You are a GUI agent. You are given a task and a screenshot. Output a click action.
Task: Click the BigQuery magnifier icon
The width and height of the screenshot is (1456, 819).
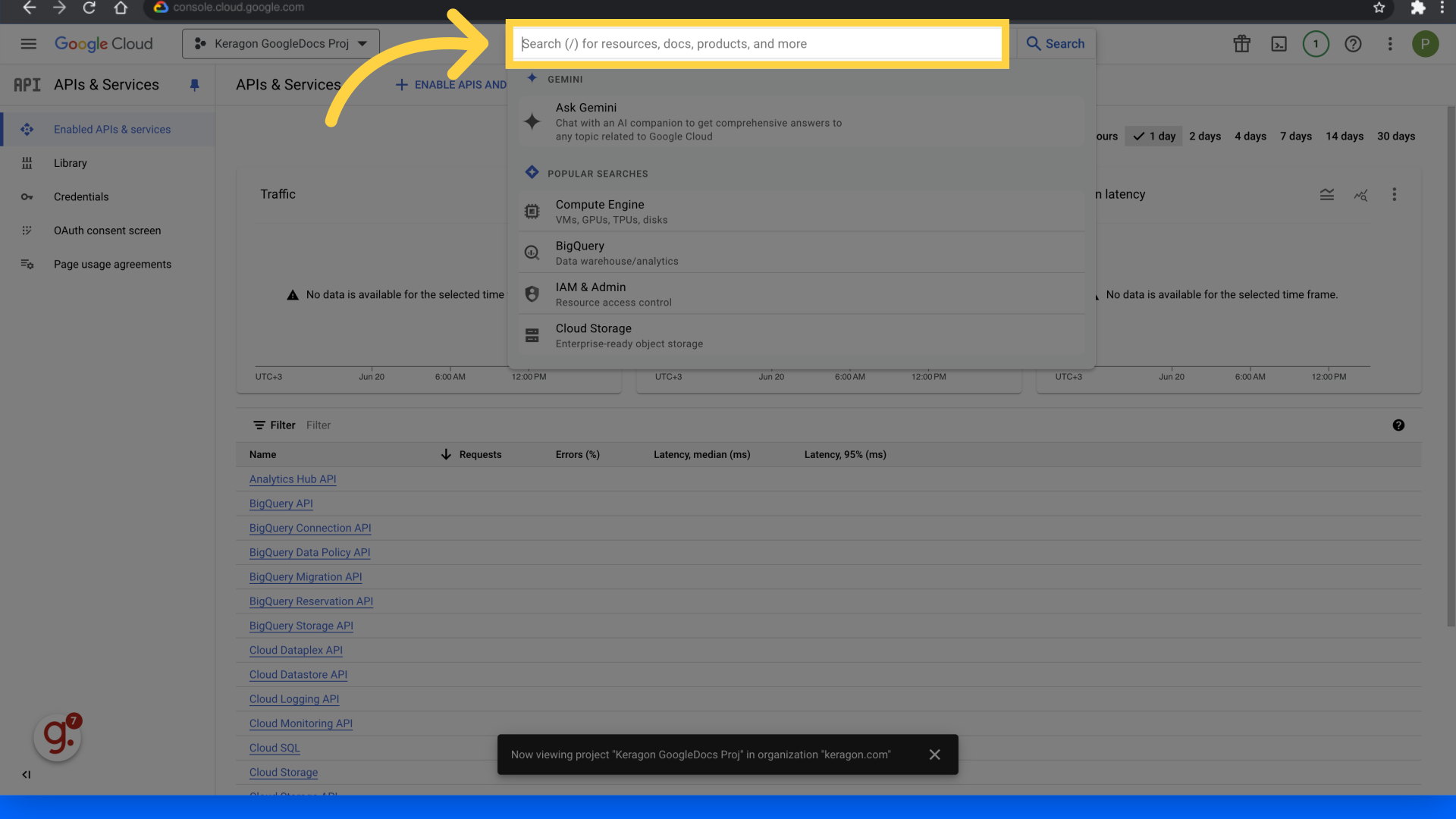(x=532, y=253)
